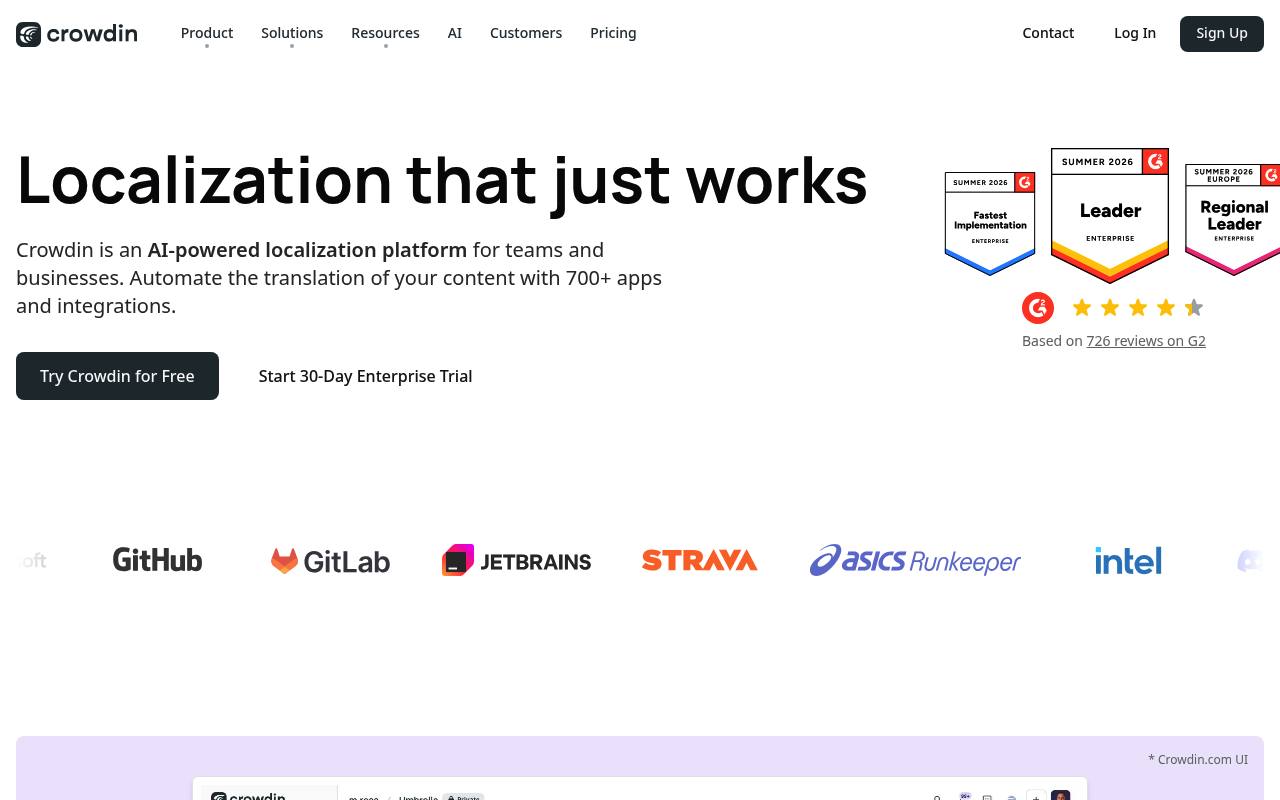The image size is (1280, 800).
Task: Click the JetBrains logo
Action: 516,561
